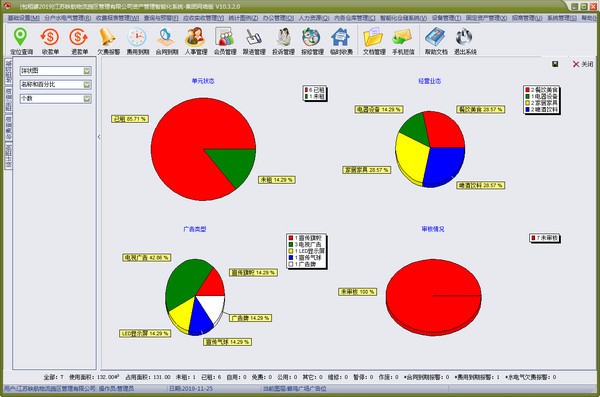This screenshot has width=600, height=397.
Task: Open 定位查询 location search tool
Action: pyautogui.click(x=21, y=41)
